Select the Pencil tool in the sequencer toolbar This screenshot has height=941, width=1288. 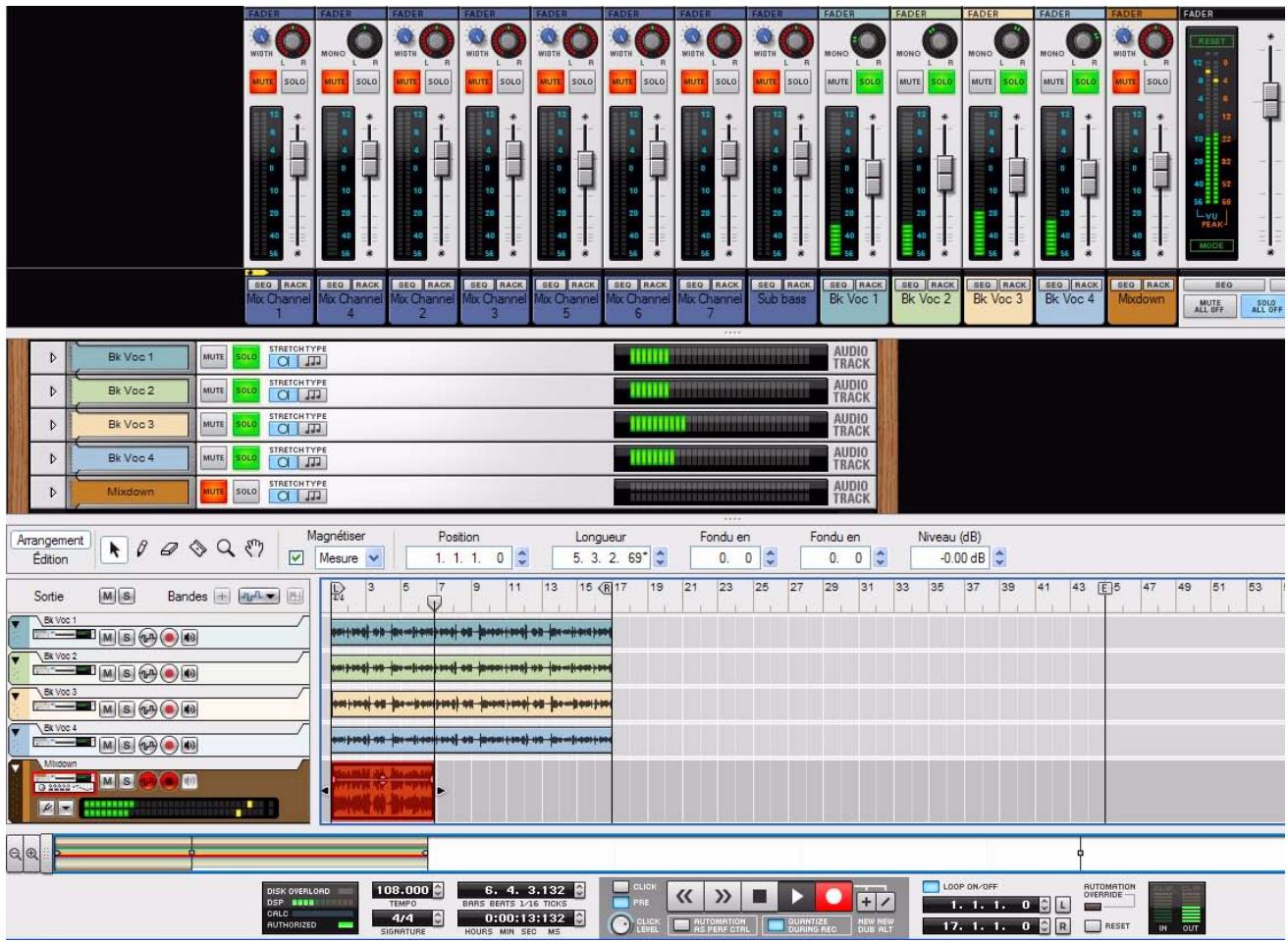(x=142, y=549)
